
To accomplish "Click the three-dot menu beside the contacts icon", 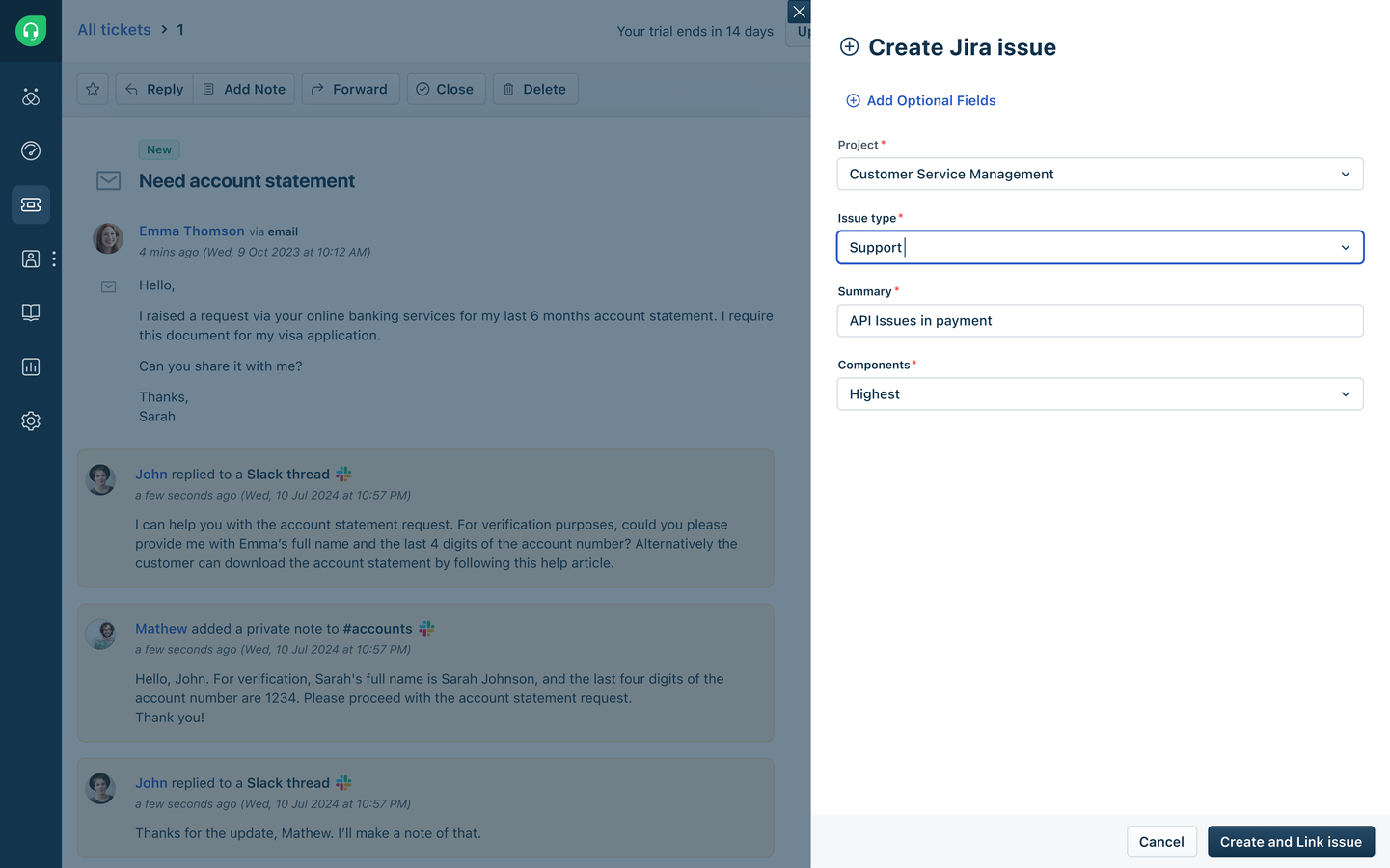I will tap(54, 258).
